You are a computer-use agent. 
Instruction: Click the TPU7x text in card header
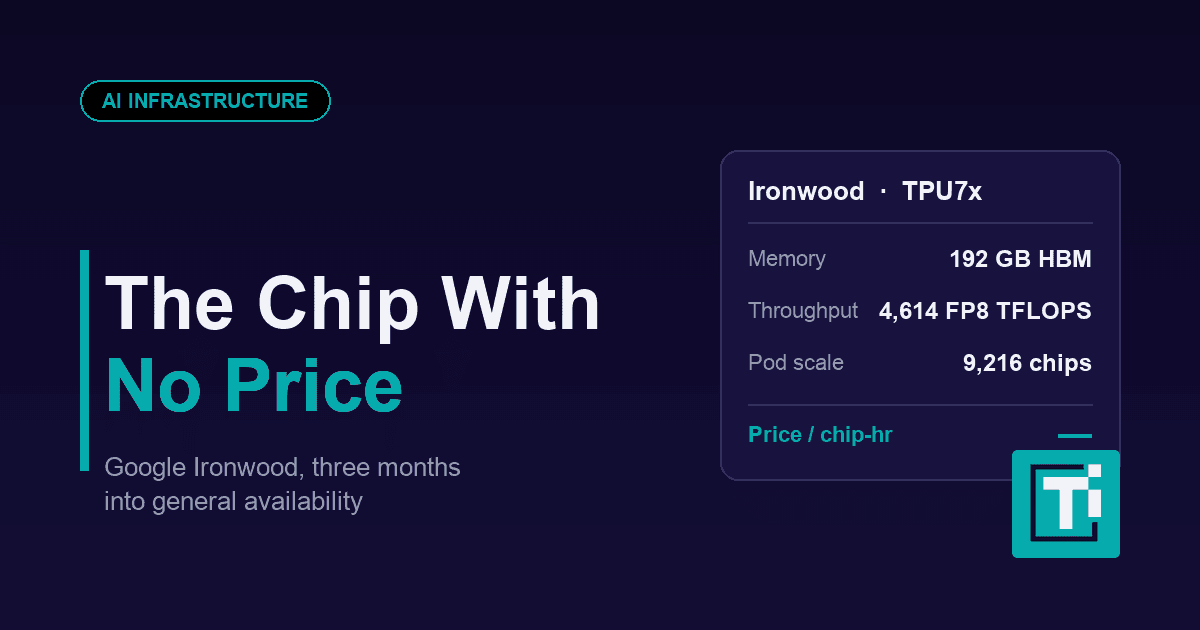[x=942, y=192]
